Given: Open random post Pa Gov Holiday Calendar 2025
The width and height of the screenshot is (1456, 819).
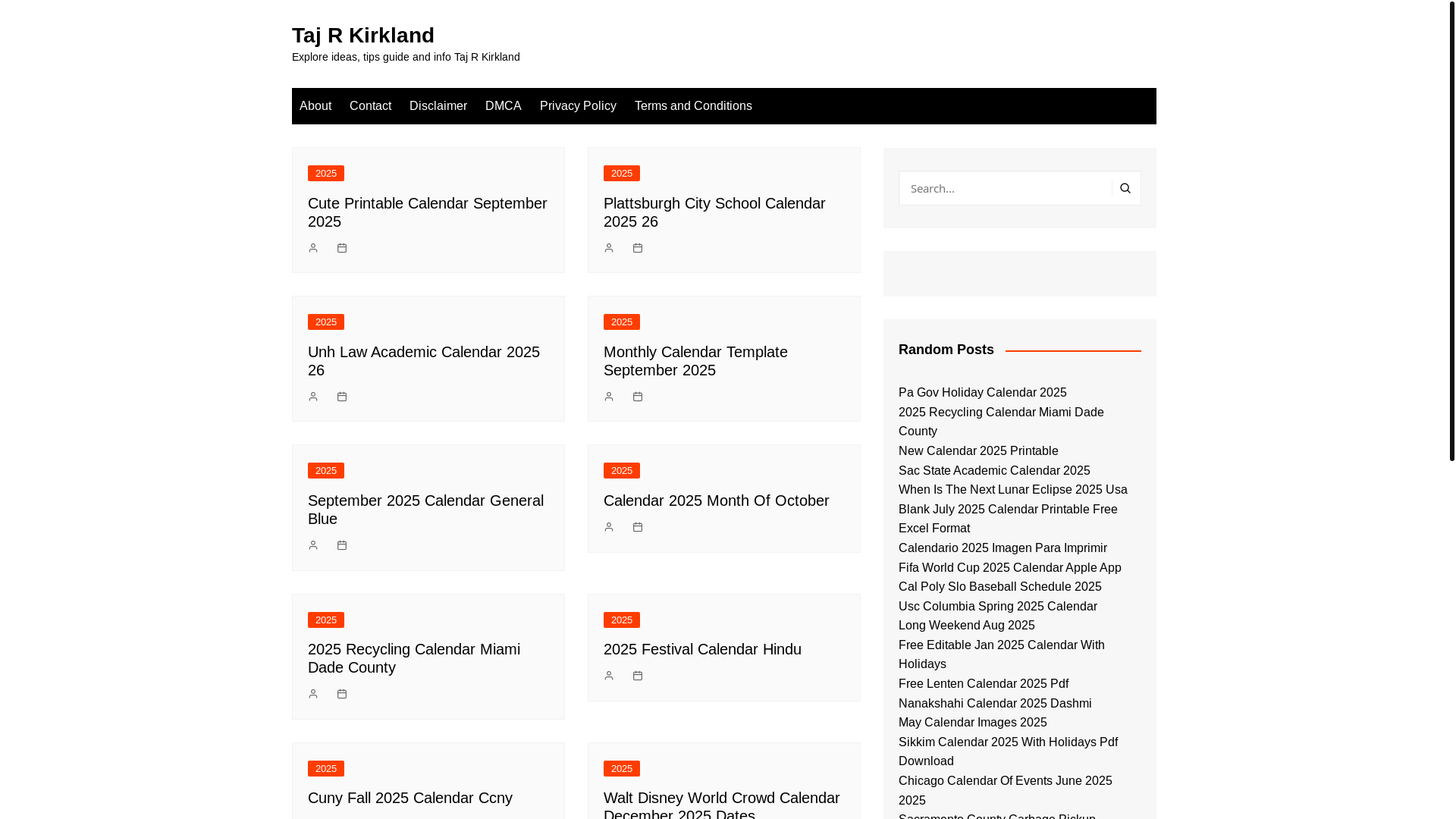Looking at the screenshot, I should [983, 393].
